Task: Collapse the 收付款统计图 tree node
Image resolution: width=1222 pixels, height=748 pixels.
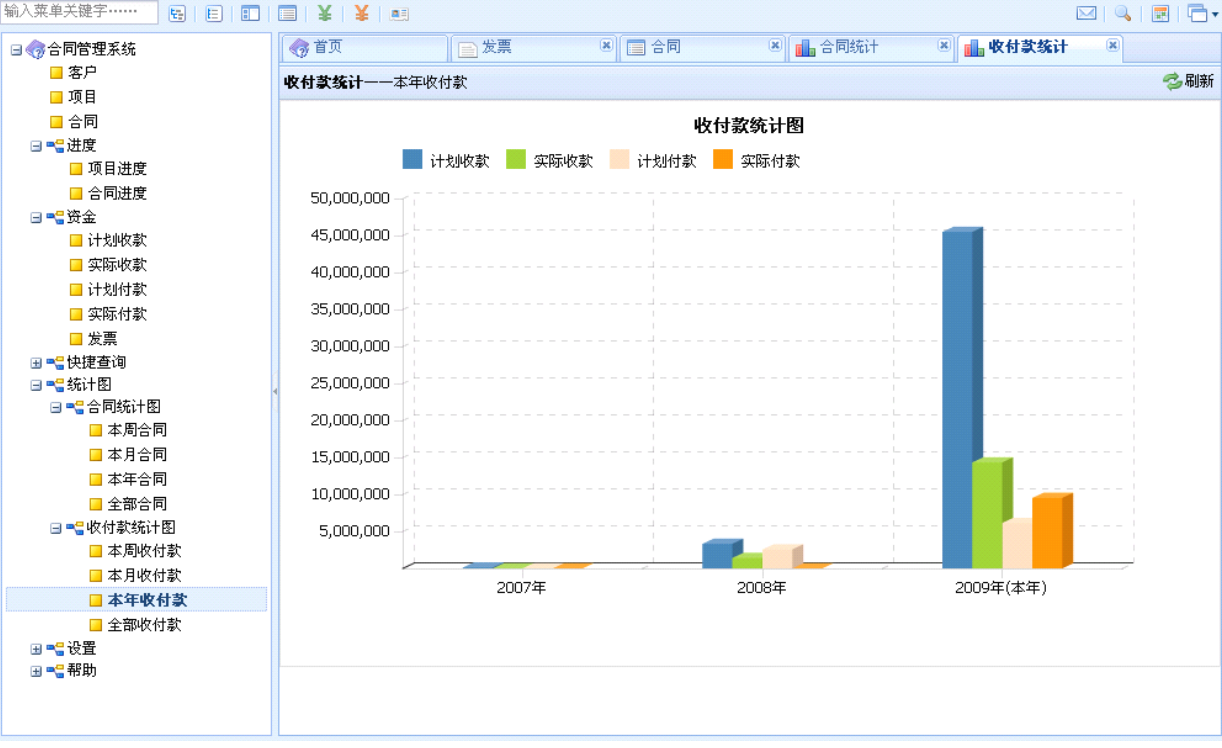Action: click(x=56, y=528)
